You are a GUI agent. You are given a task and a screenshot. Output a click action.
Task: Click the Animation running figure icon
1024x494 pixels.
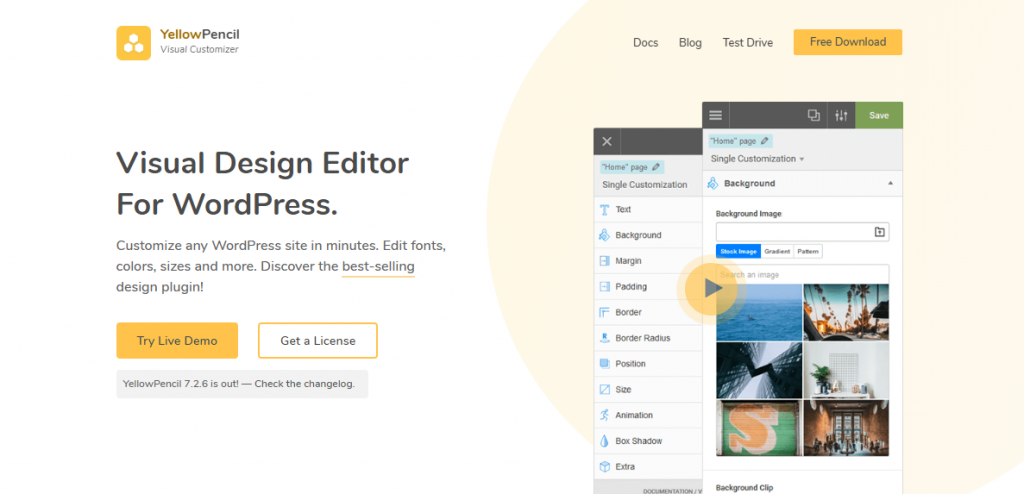pyautogui.click(x=605, y=415)
